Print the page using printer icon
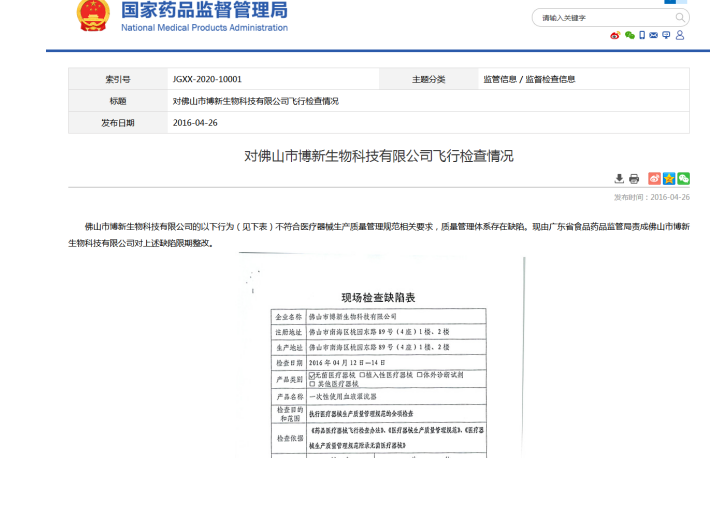 pos(634,178)
